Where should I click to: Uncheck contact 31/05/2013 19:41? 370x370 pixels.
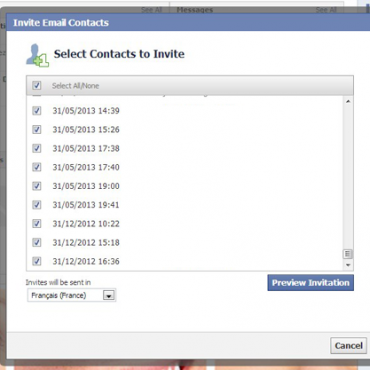(x=37, y=205)
